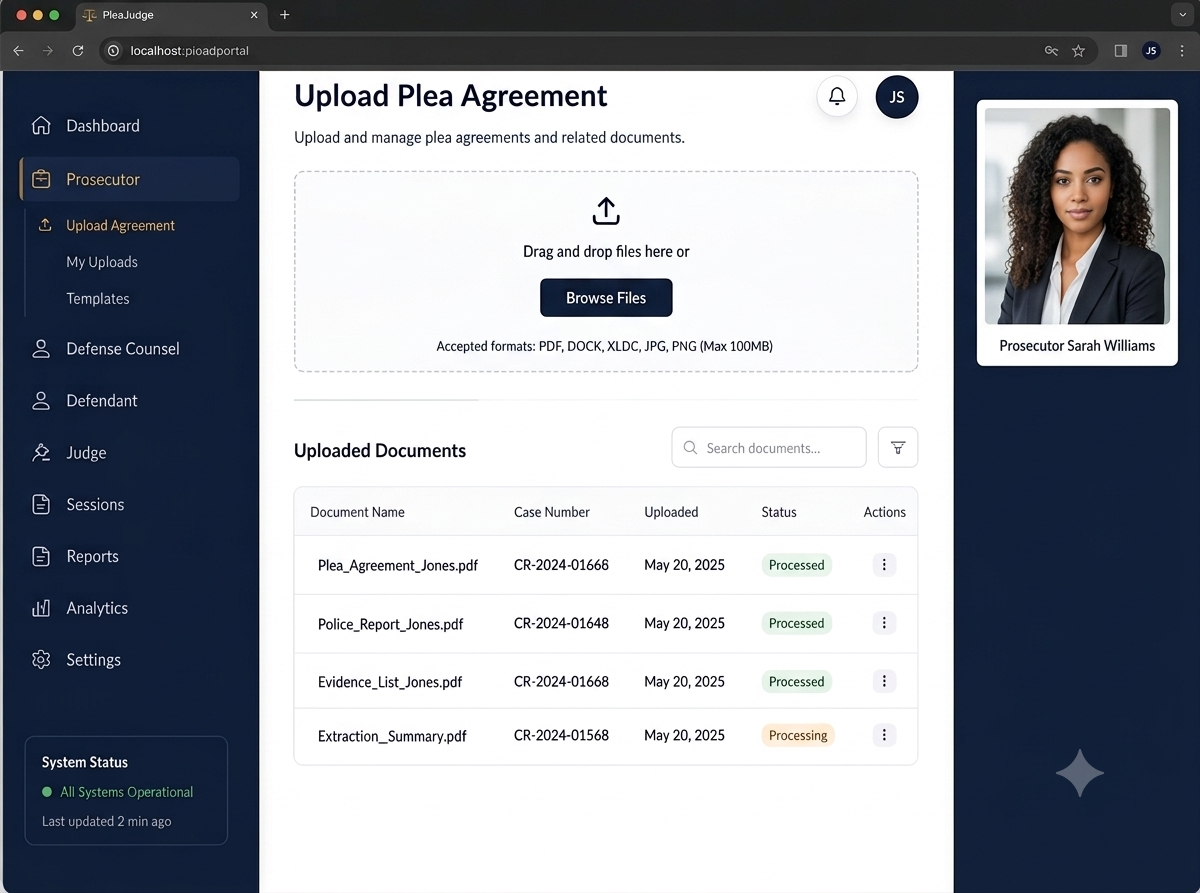This screenshot has width=1200, height=893.
Task: Click the password key icon in address bar
Action: click(1051, 51)
